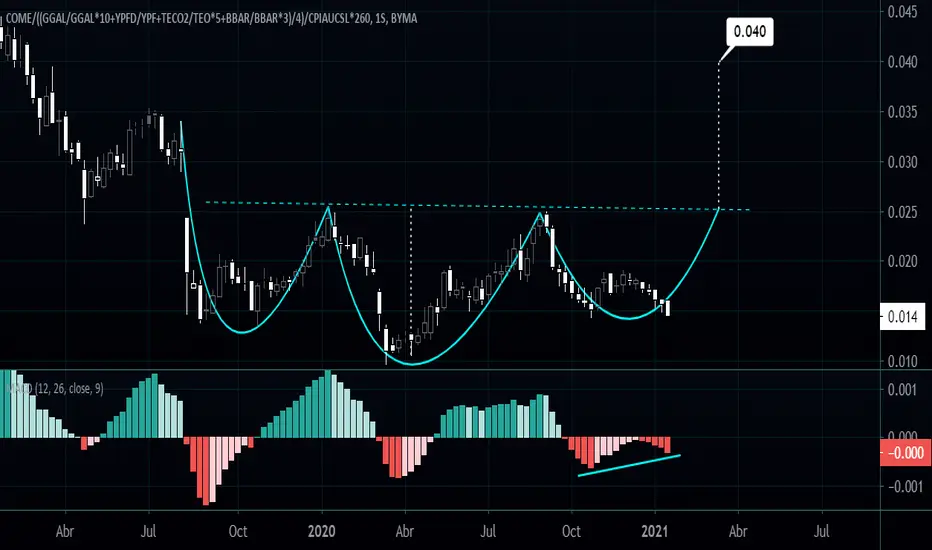Click the COME ratio symbol title text
The height and width of the screenshot is (550, 932).
coord(212,18)
